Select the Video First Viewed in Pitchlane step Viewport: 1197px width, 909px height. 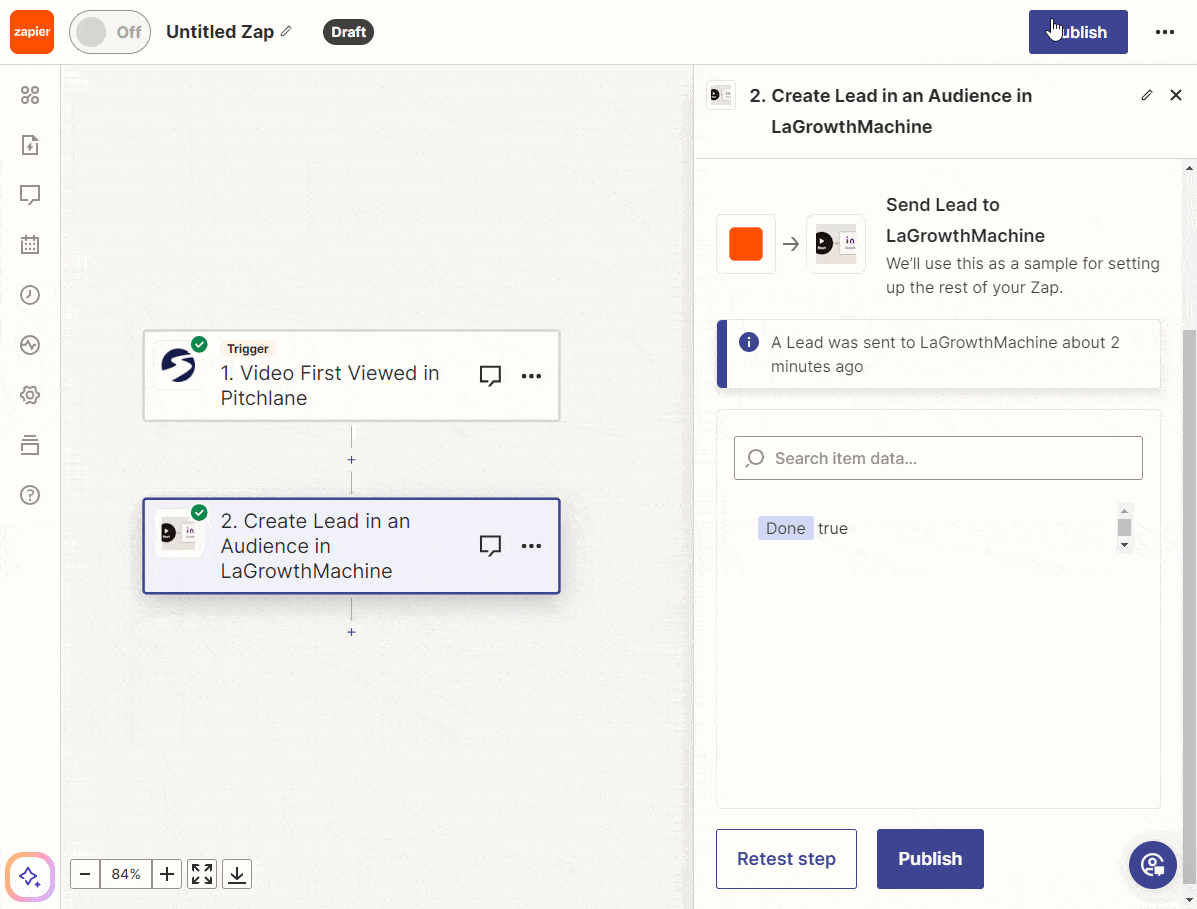click(351, 376)
